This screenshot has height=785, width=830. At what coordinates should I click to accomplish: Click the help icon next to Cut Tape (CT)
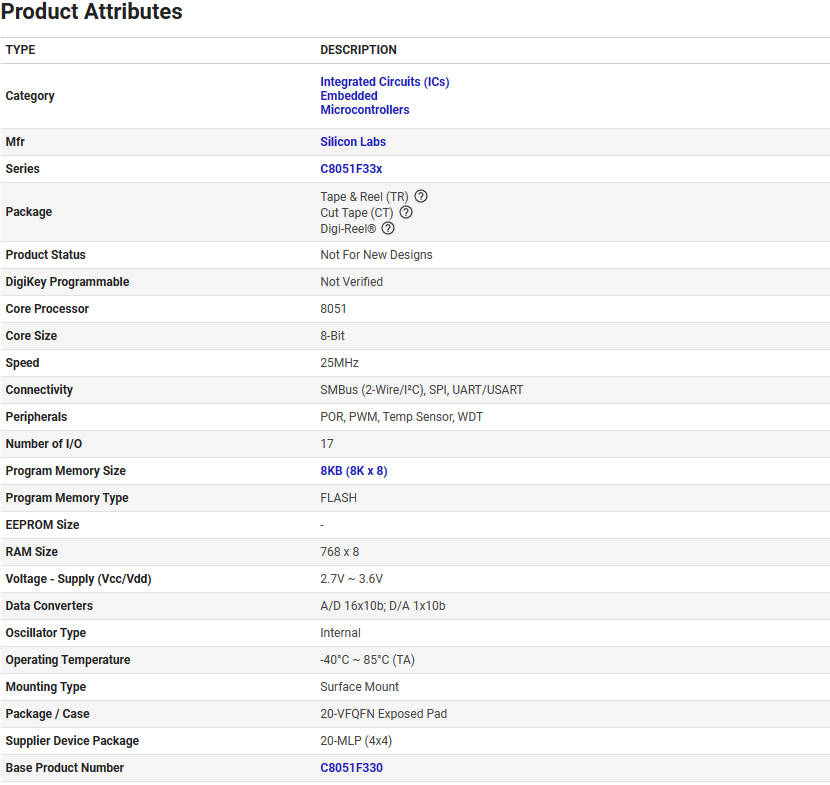tap(406, 212)
